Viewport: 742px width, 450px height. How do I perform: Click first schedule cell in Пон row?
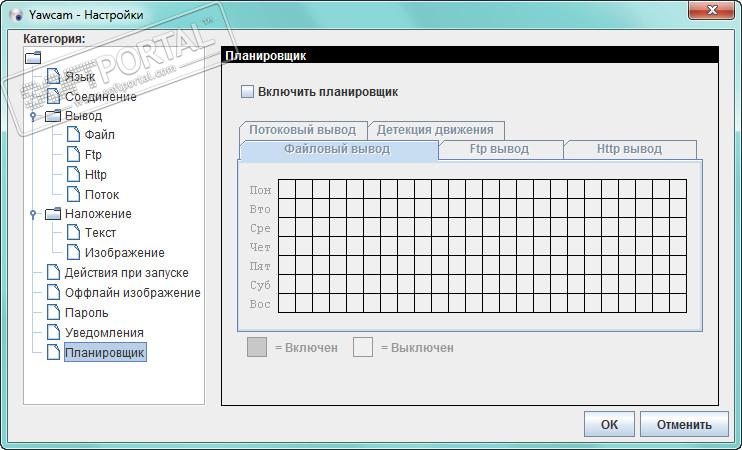coord(287,189)
